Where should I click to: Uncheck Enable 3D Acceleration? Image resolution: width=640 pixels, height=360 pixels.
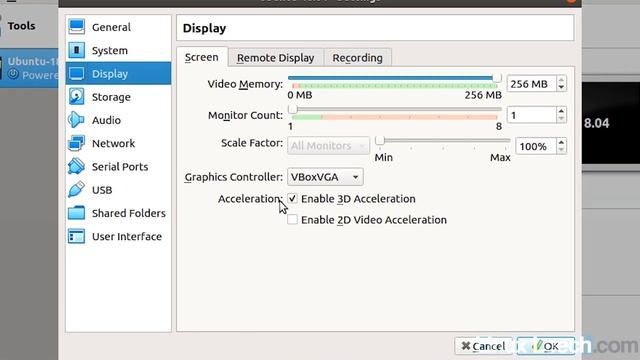(292, 198)
